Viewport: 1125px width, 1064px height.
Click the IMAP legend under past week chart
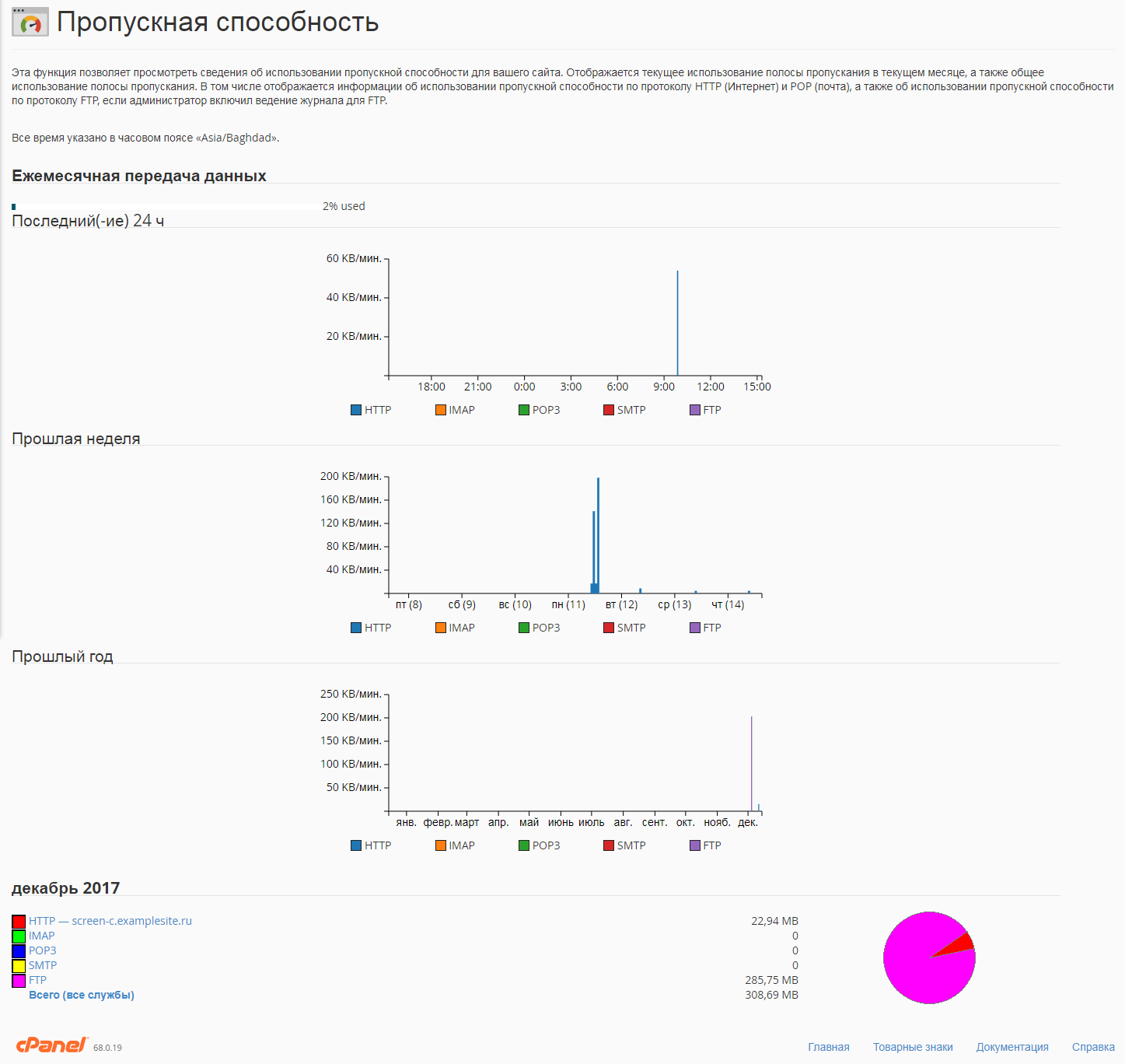(455, 628)
